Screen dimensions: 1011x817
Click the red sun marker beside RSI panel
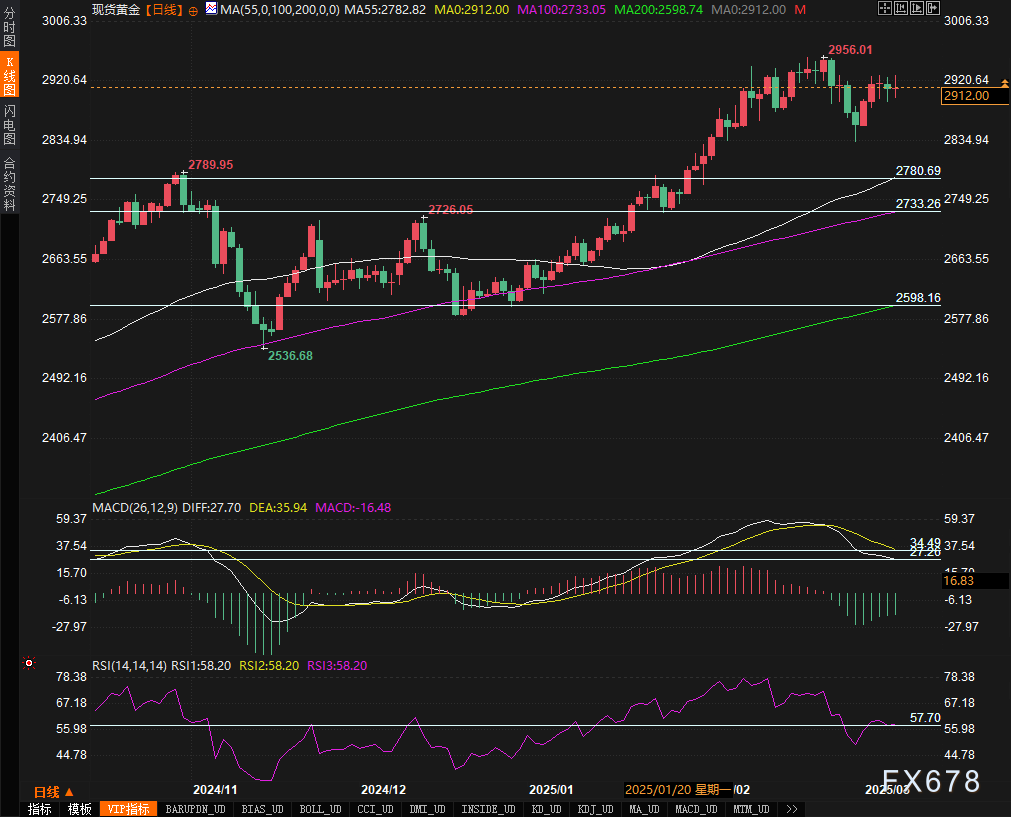(29, 663)
